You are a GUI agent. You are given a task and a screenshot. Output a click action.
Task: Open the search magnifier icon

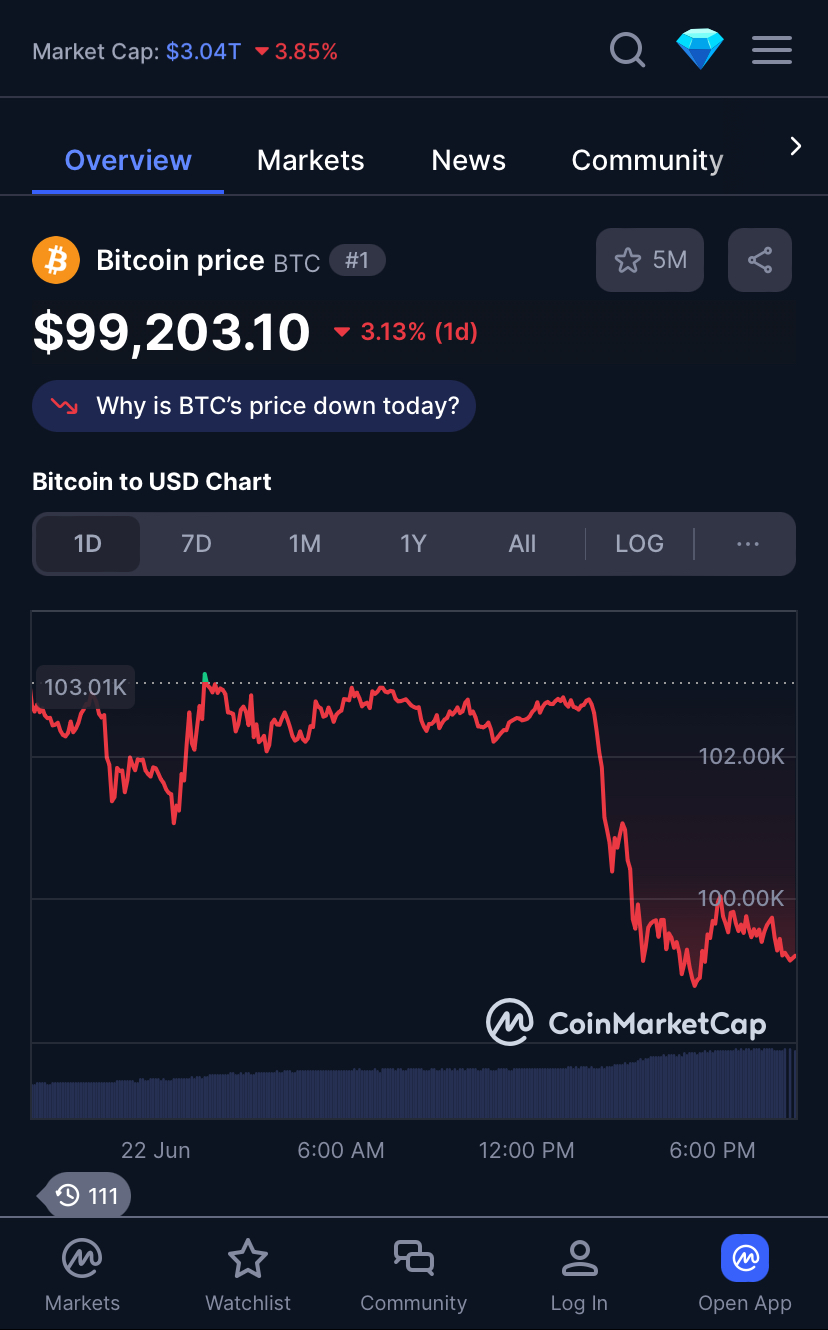pyautogui.click(x=627, y=49)
